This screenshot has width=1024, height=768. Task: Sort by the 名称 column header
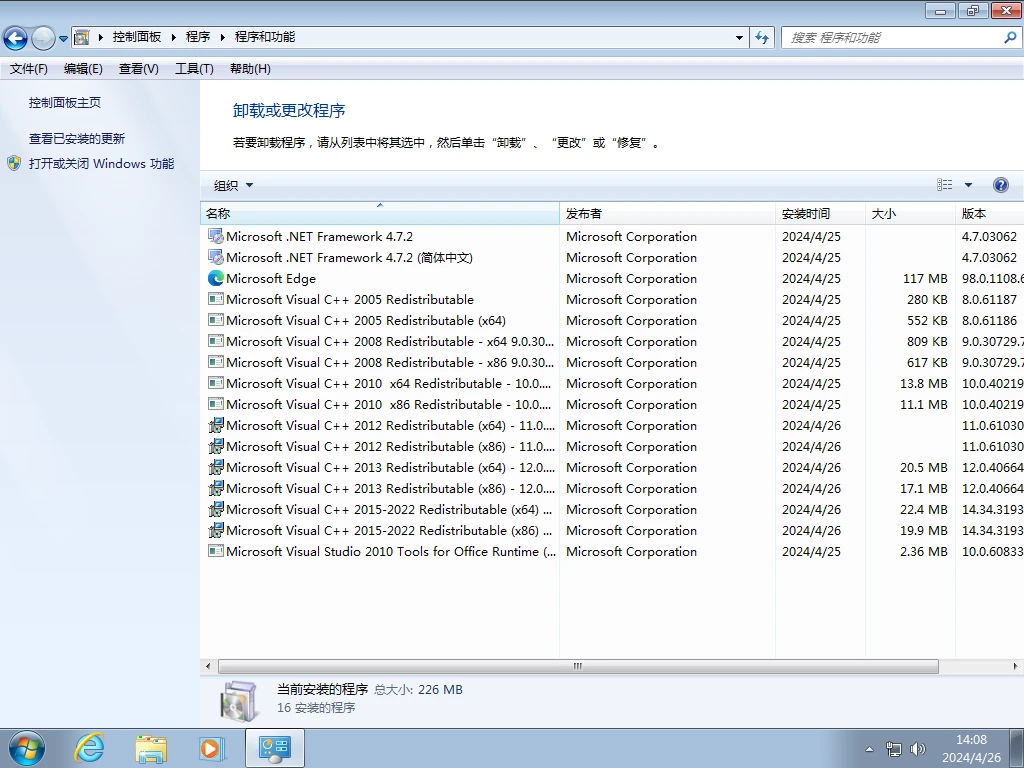coord(379,214)
